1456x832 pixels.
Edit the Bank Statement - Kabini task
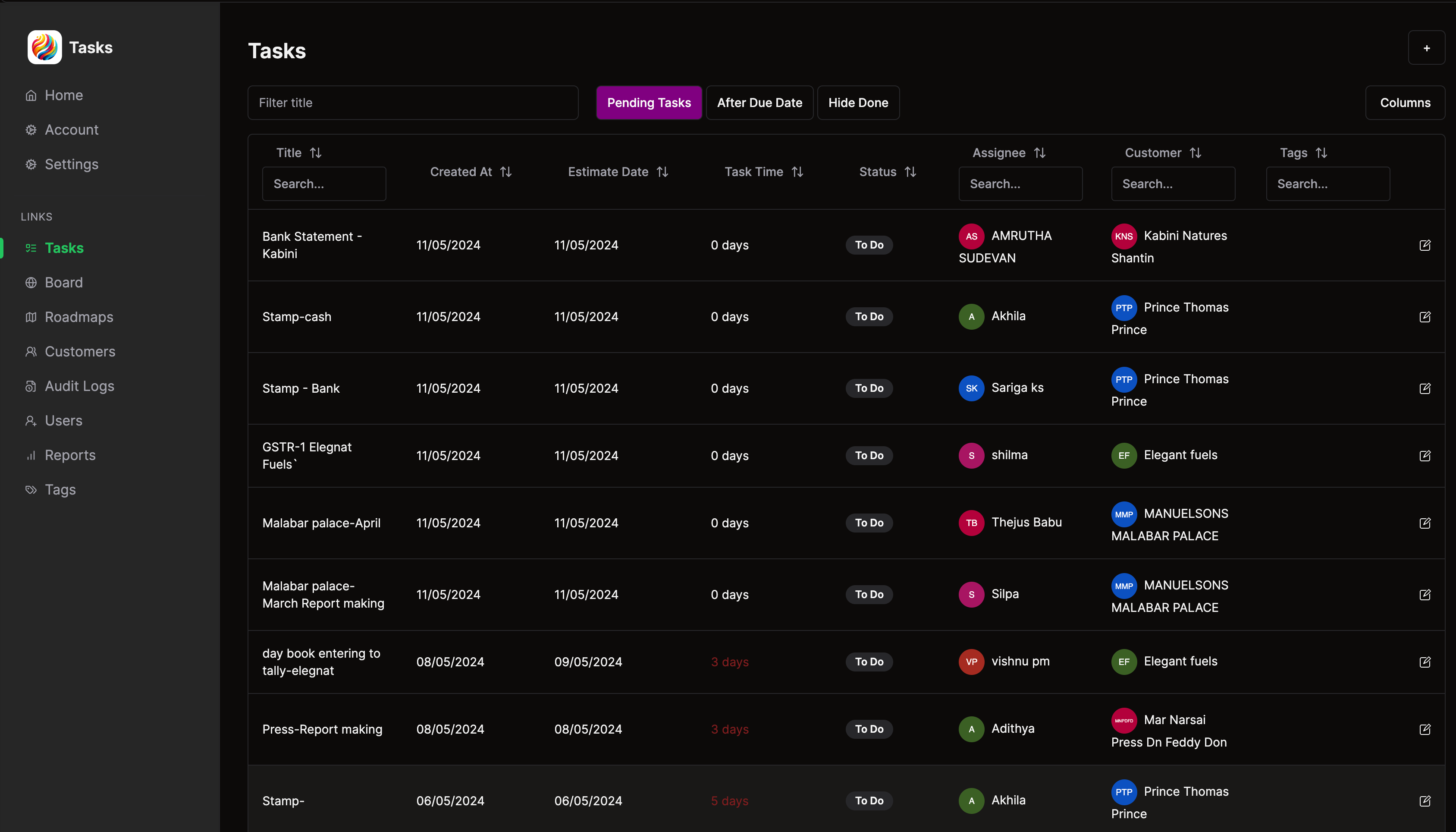click(x=1426, y=245)
